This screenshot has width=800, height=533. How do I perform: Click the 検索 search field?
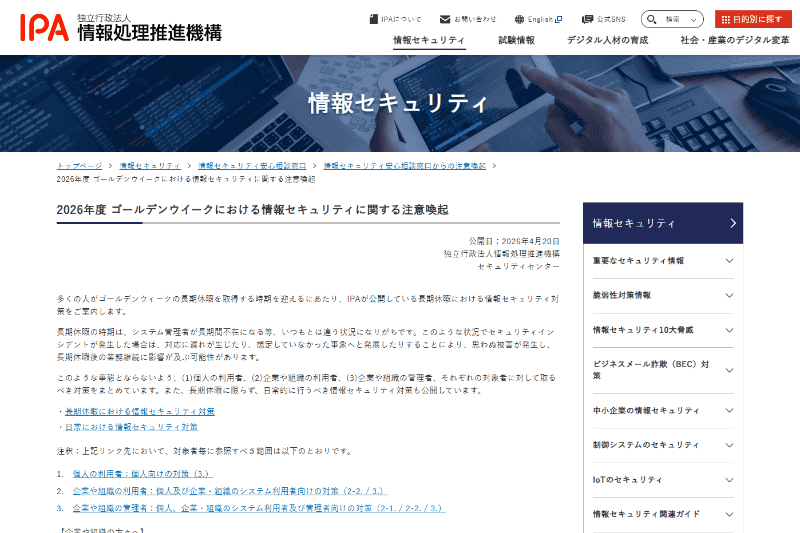tap(672, 19)
